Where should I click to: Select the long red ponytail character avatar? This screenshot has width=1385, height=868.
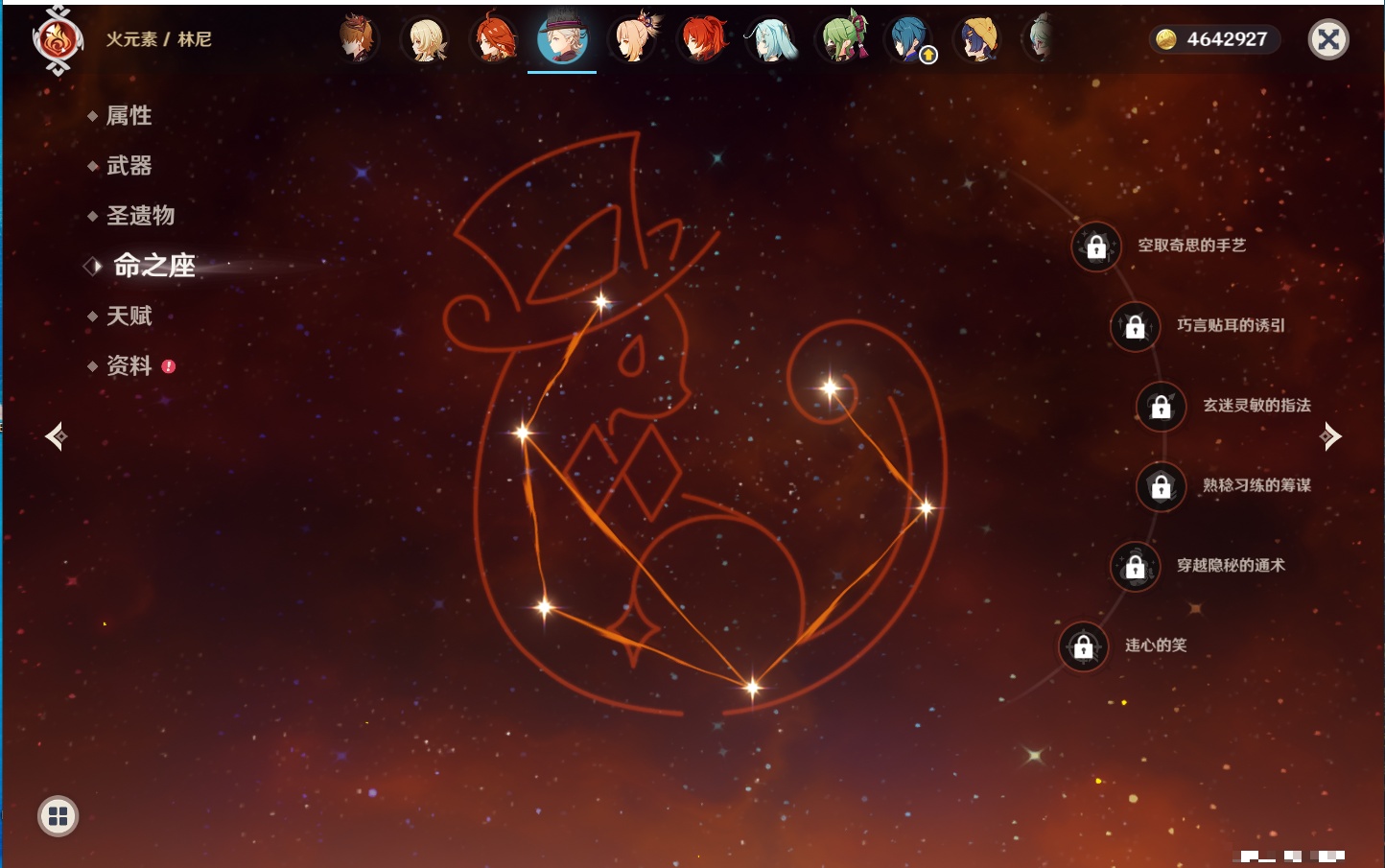point(702,39)
